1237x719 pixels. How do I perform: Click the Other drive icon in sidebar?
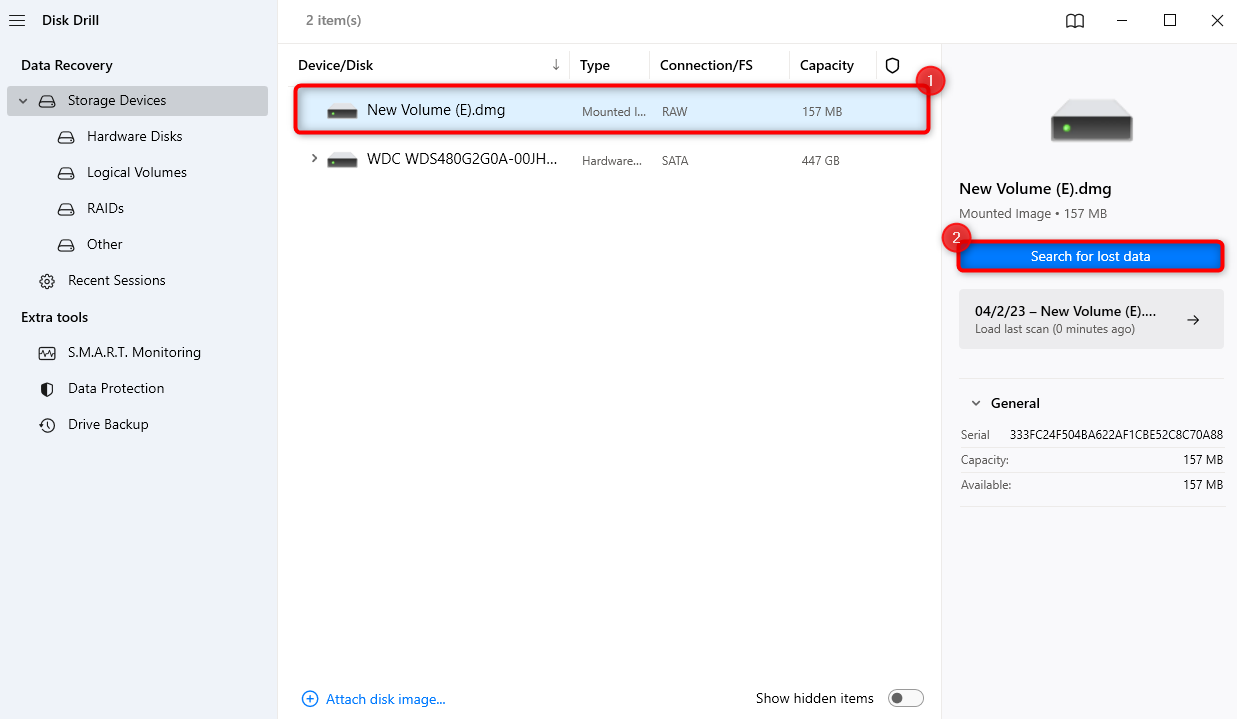[x=66, y=245]
